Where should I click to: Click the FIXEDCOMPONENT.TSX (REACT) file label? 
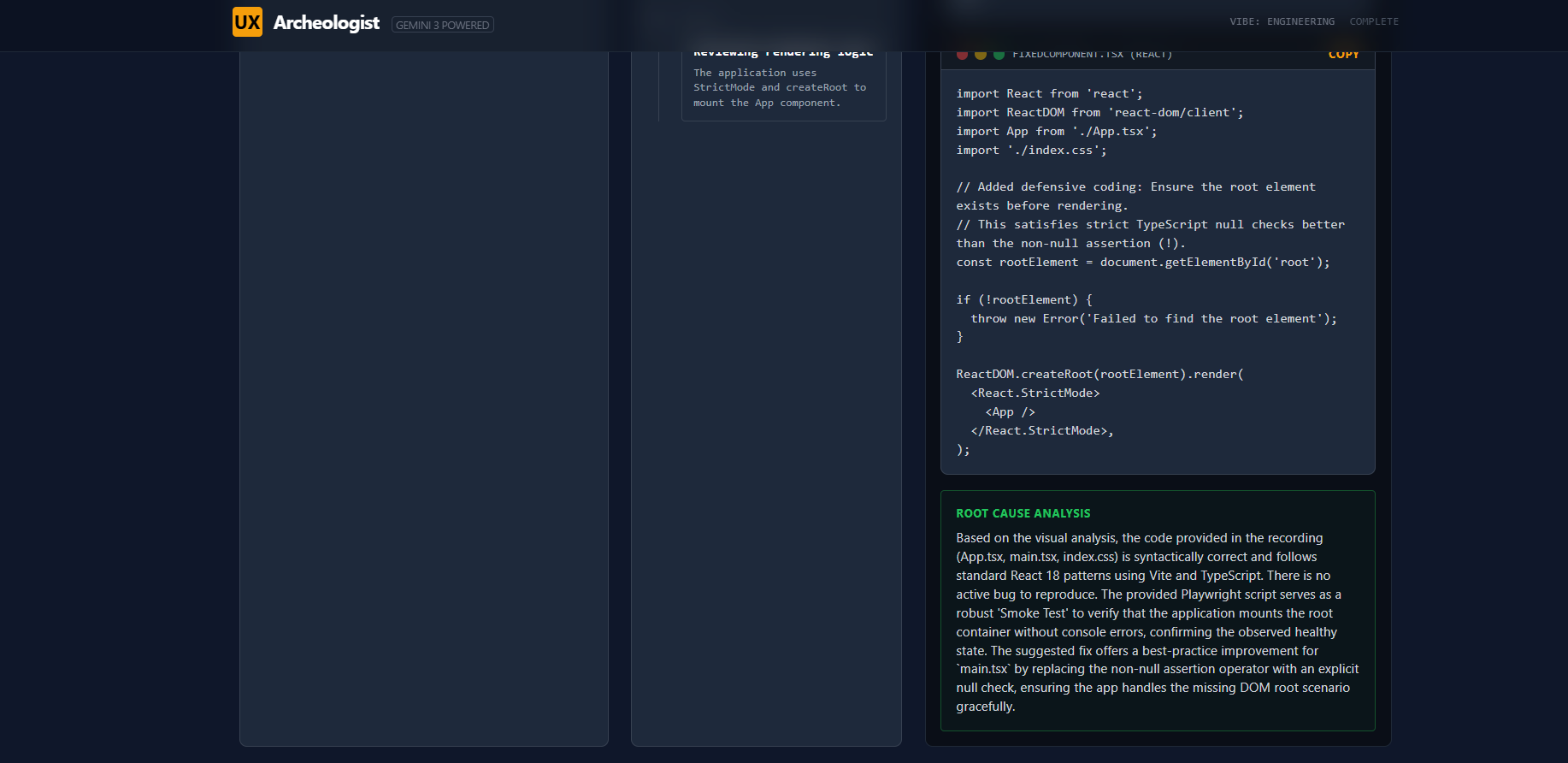click(1092, 54)
